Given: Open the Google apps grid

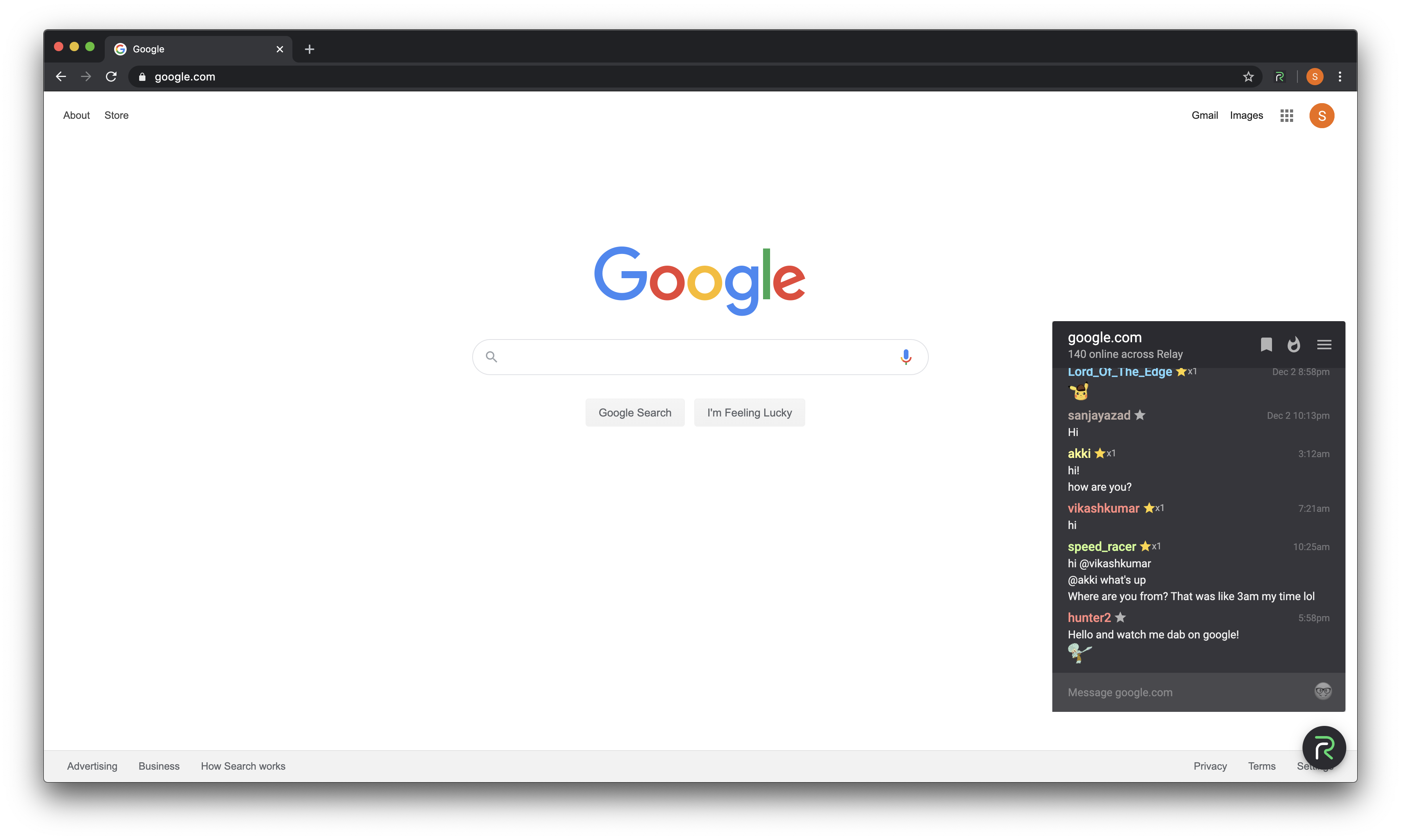Looking at the screenshot, I should coord(1286,116).
